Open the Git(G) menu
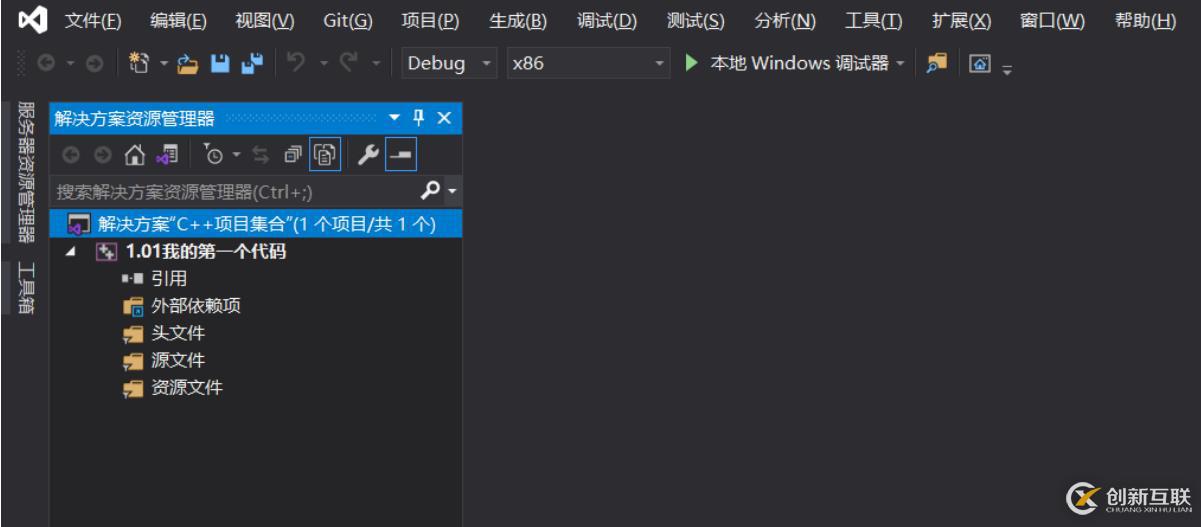The height and width of the screenshot is (527, 1201). [348, 21]
